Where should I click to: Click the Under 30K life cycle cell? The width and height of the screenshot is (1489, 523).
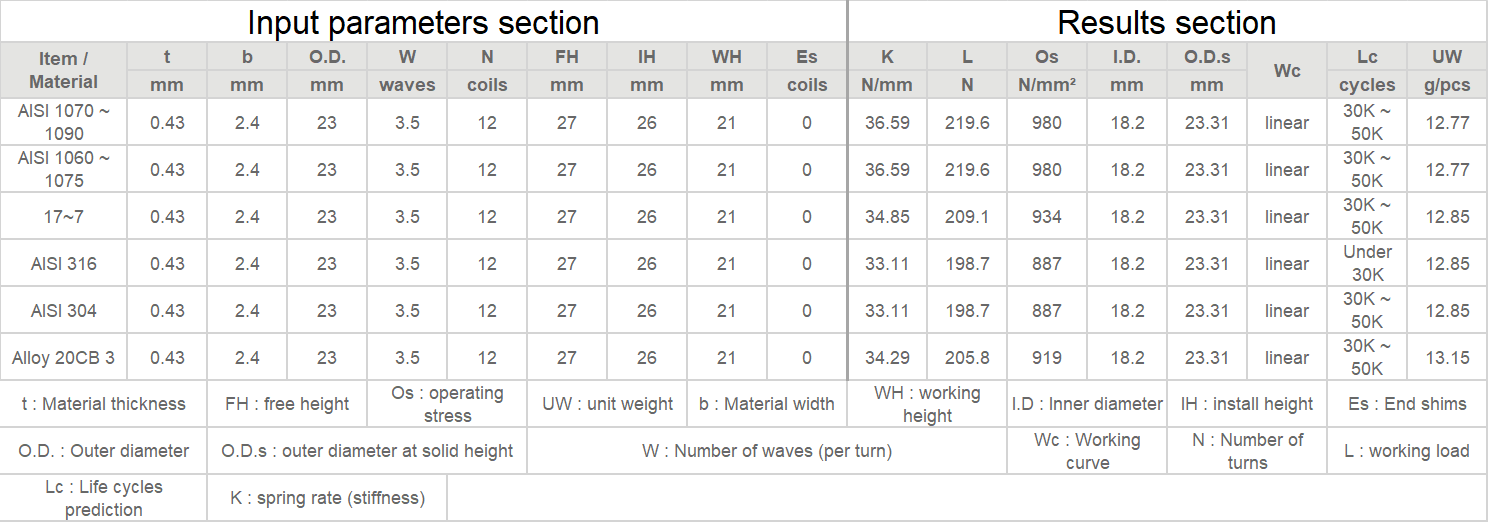[1367, 264]
